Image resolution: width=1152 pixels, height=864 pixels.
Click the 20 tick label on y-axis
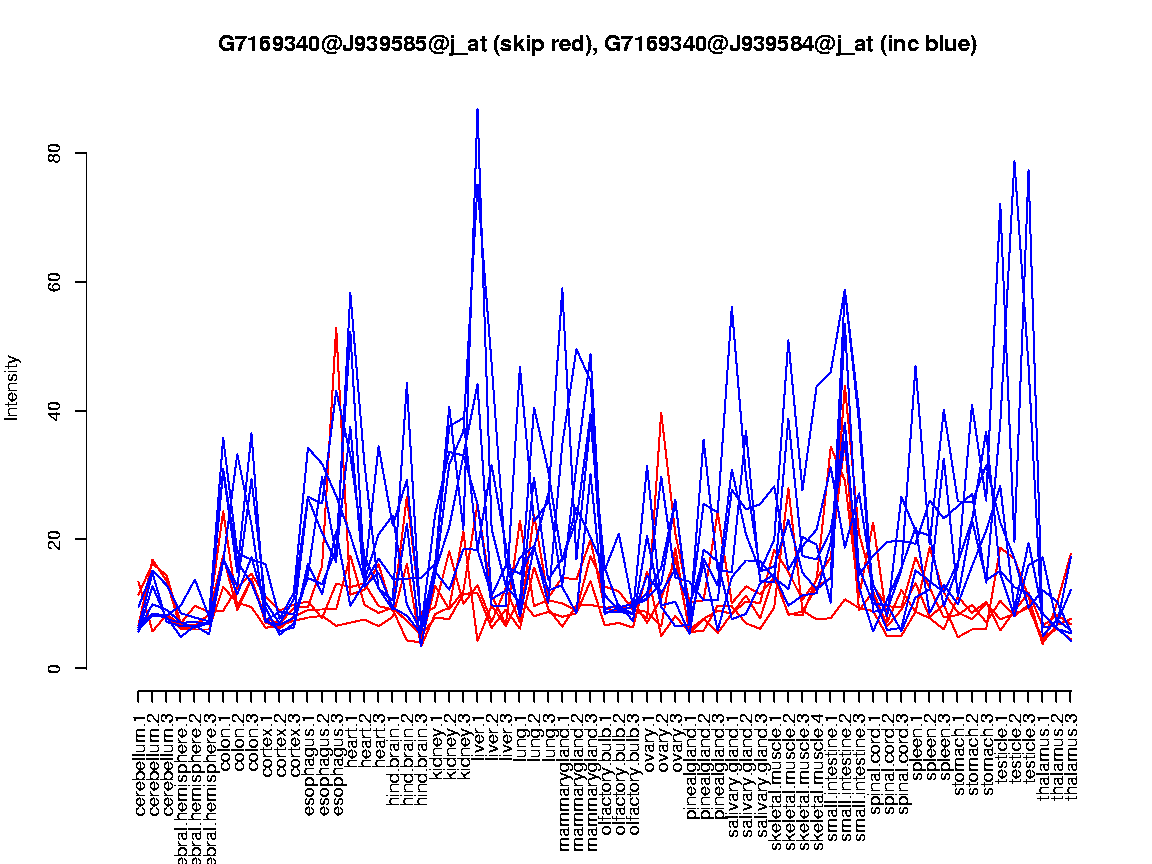pos(57,539)
